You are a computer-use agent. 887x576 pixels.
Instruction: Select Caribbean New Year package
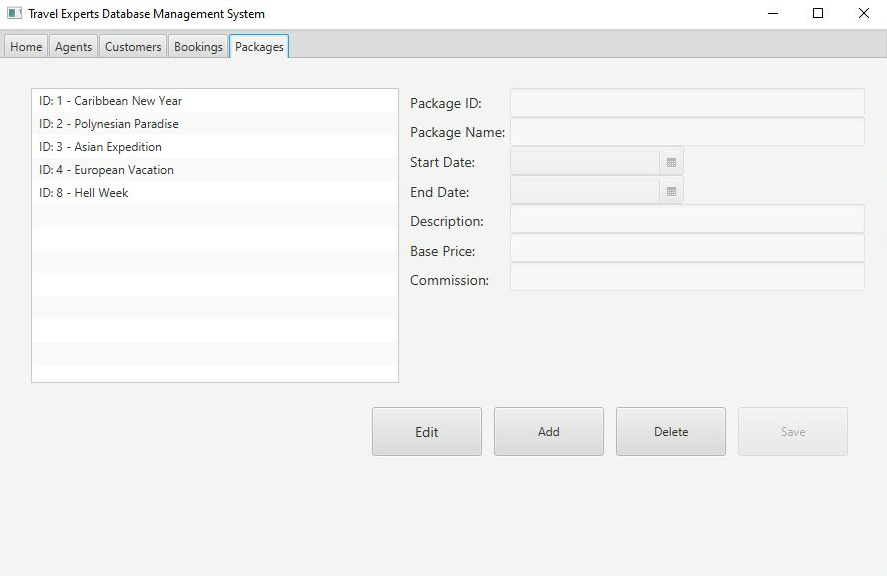[x=110, y=101]
